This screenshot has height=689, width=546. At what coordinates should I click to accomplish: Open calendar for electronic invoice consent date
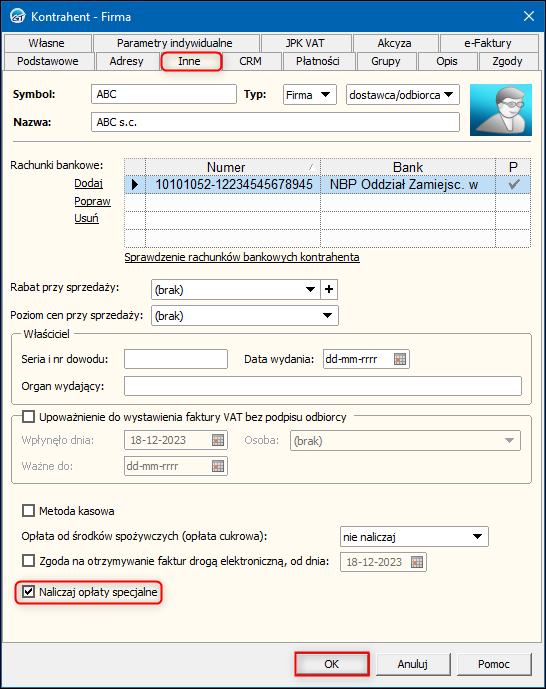(x=417, y=562)
